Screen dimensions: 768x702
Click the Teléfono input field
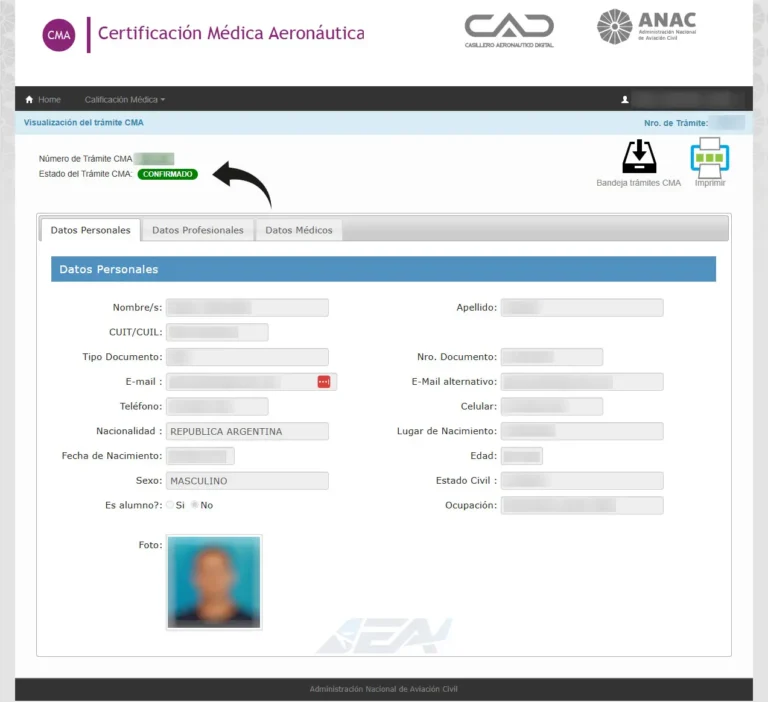pos(217,407)
